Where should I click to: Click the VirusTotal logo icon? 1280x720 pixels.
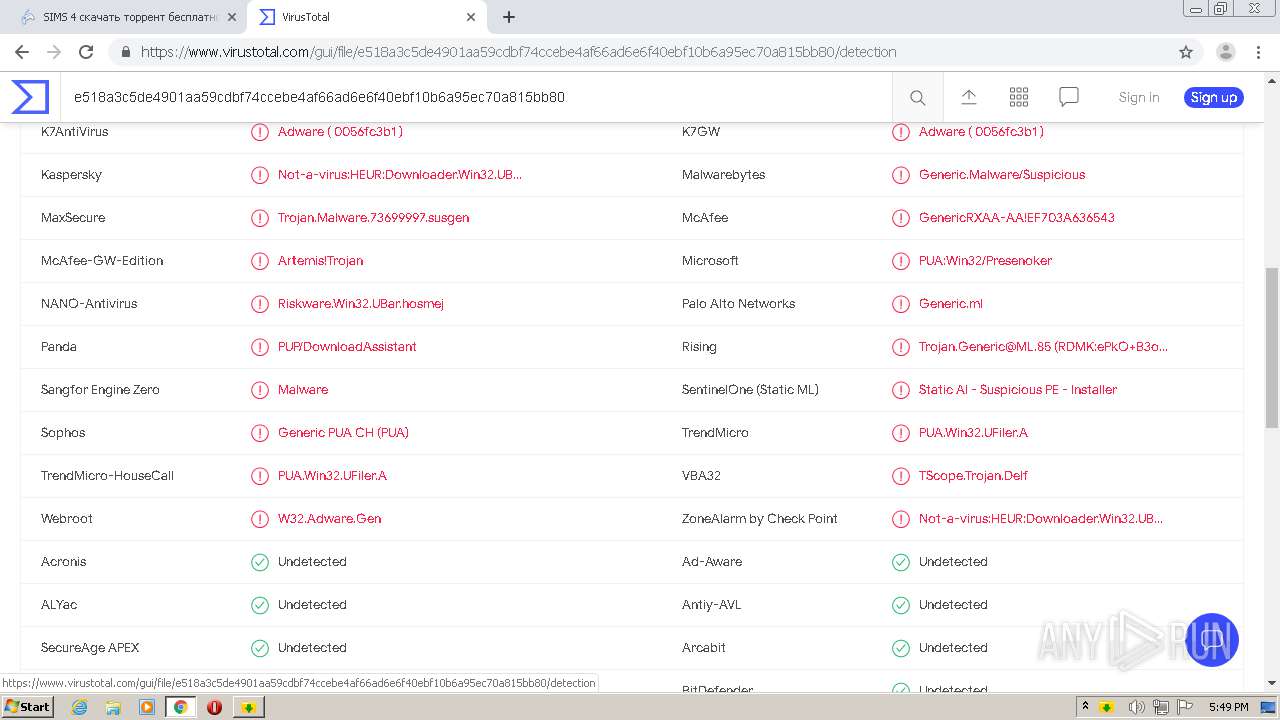30,97
